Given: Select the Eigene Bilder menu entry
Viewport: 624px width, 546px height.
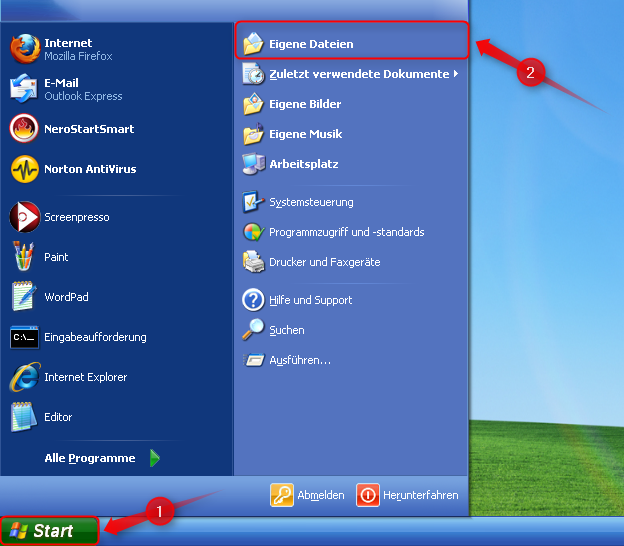Looking at the screenshot, I should pos(351,104).
